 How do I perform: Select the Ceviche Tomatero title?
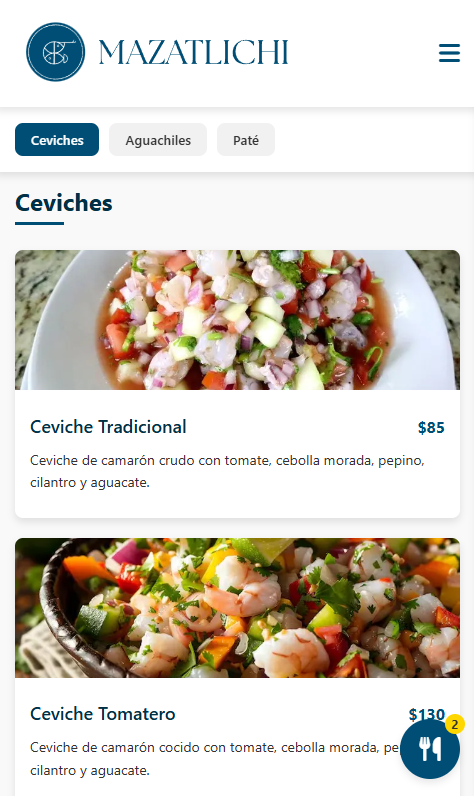click(103, 714)
